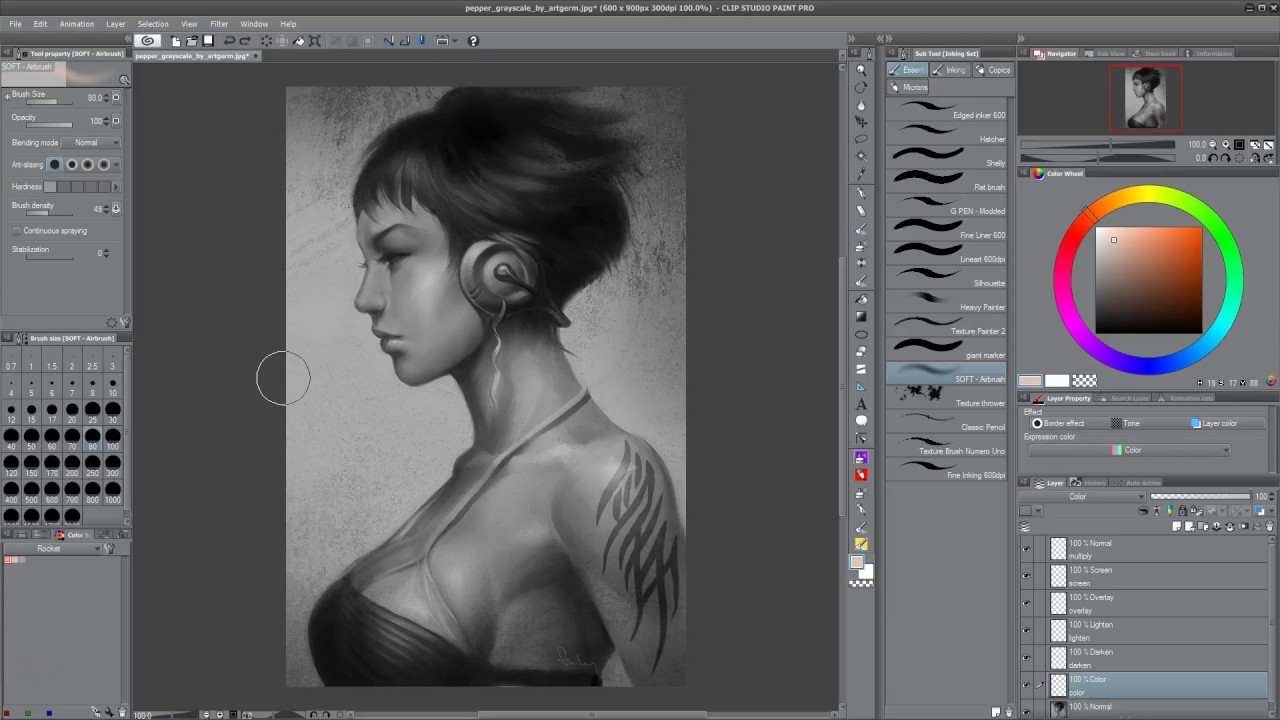Screen dimensions: 1280x720
Task: Open the Clip Studio spiral launcher icon
Action: (148, 41)
